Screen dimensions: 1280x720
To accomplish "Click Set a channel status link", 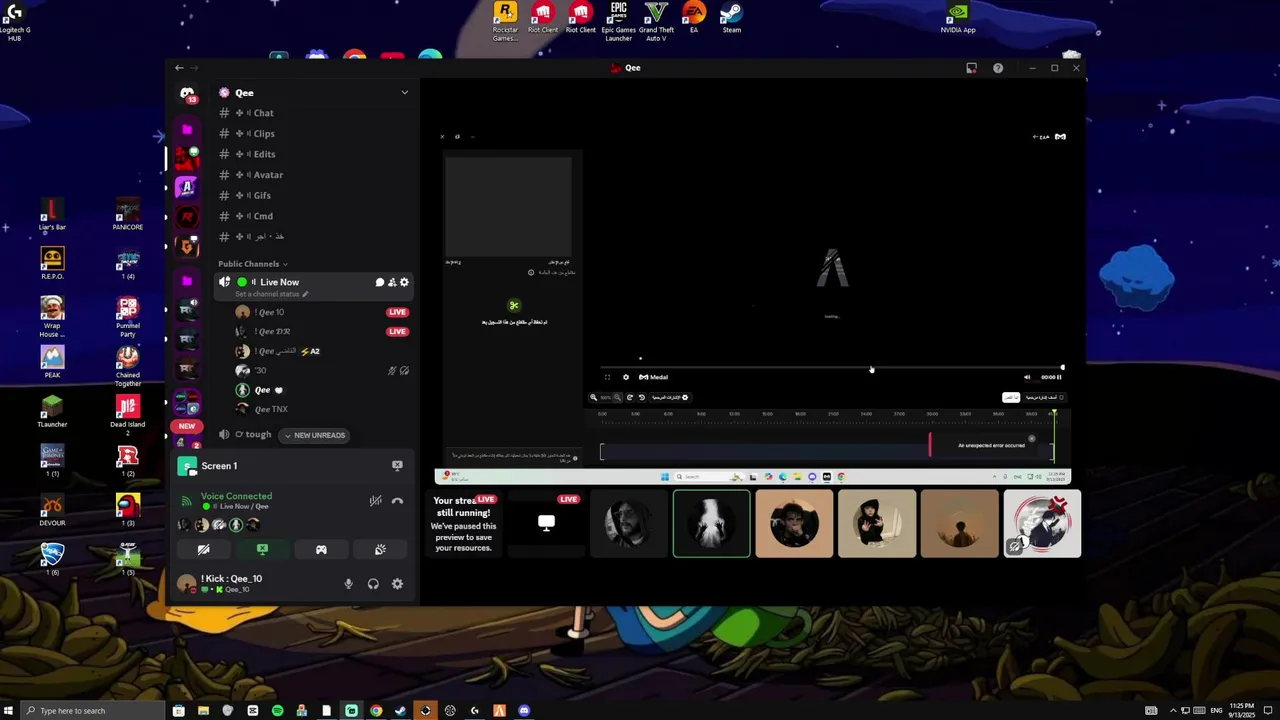I will (x=271, y=294).
